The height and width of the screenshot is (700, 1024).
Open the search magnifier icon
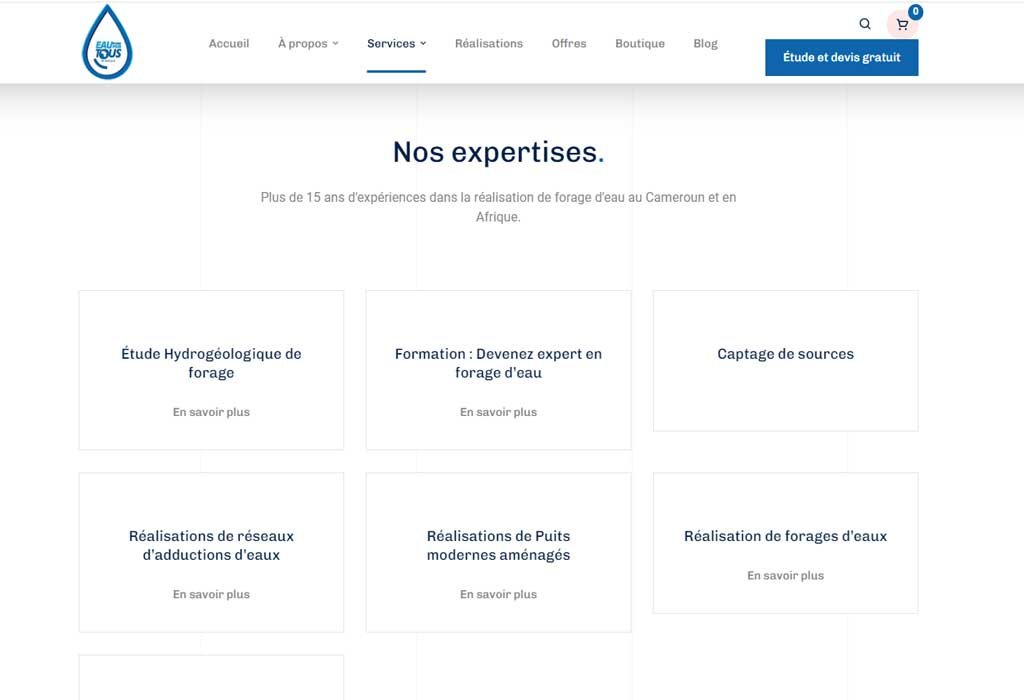(865, 24)
